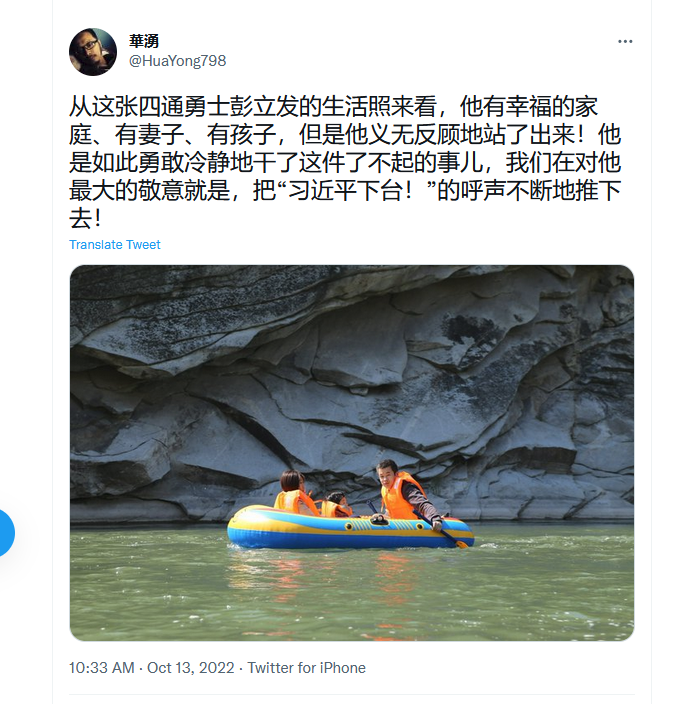Click the Translate Tweet link

tap(114, 245)
